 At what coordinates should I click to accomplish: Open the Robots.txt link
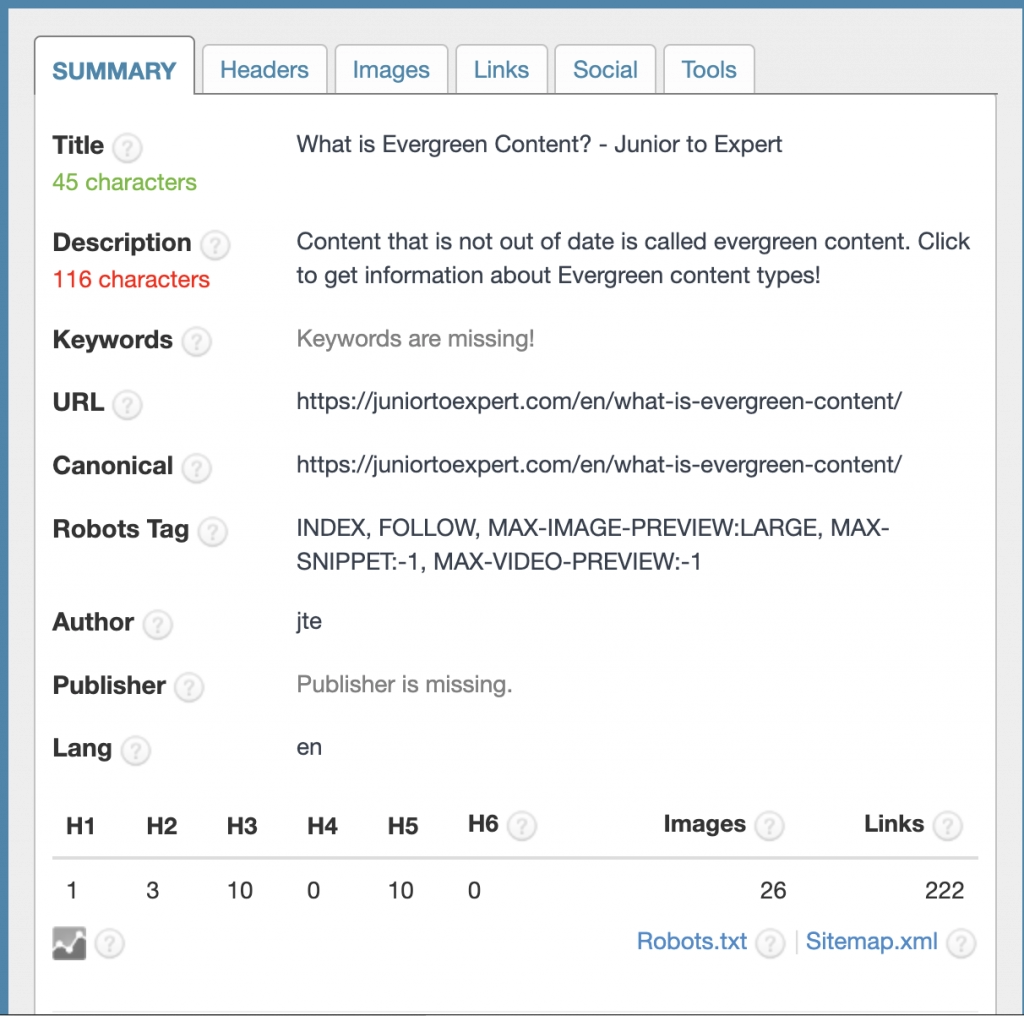click(x=690, y=941)
